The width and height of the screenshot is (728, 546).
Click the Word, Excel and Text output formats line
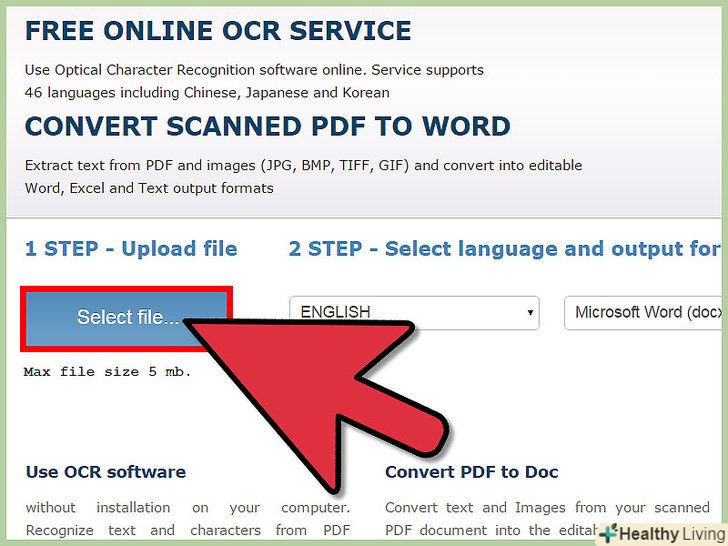[149, 188]
